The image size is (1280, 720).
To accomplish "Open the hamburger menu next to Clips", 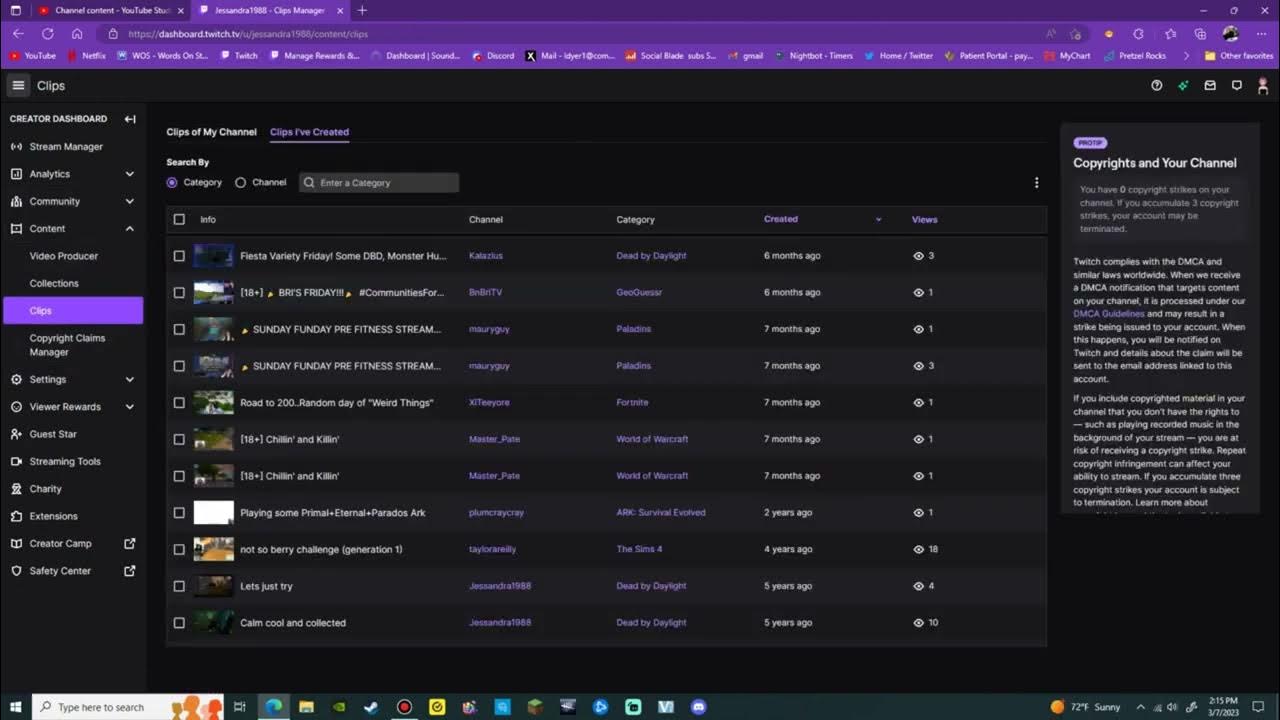I will (x=18, y=86).
